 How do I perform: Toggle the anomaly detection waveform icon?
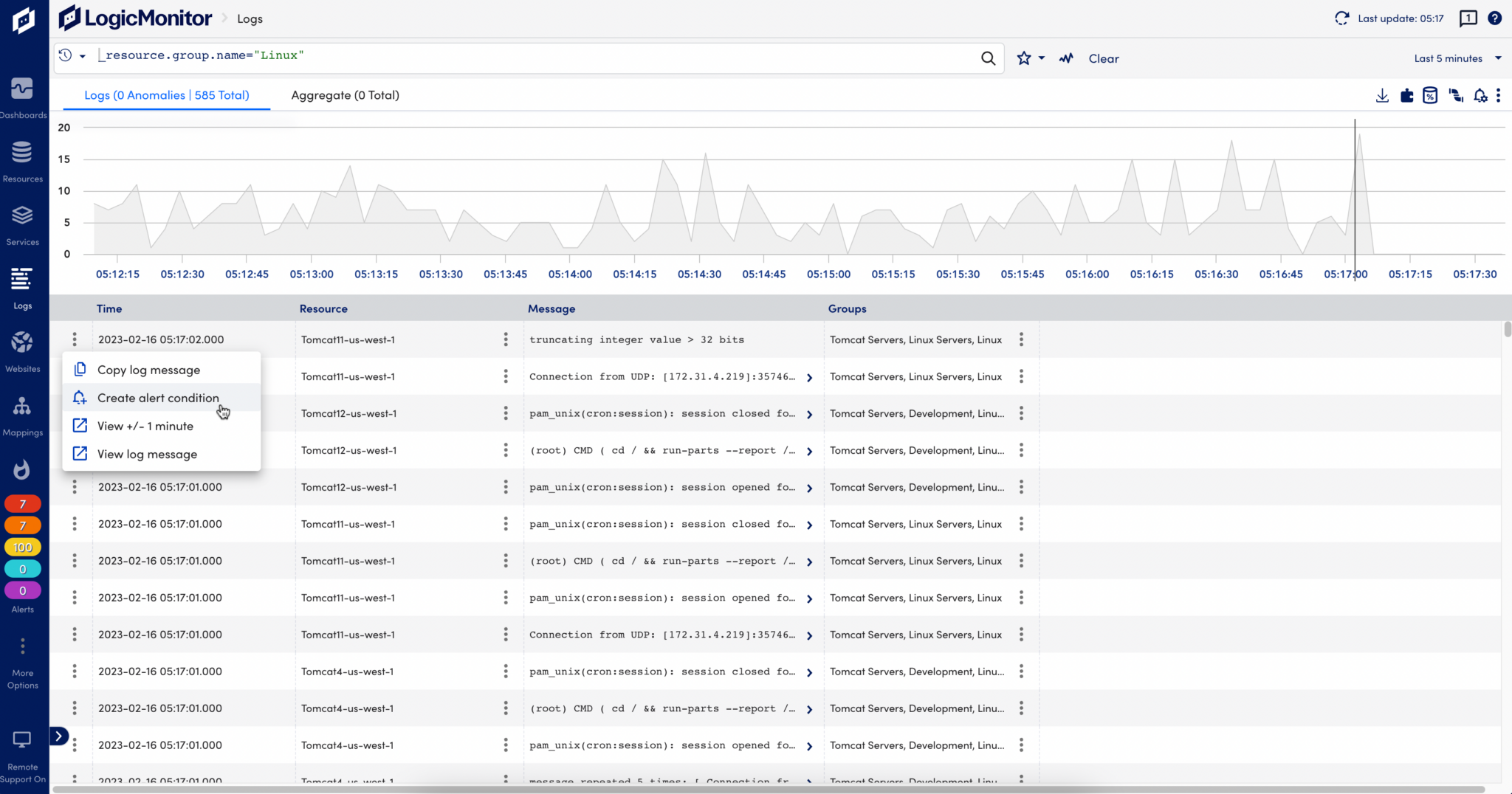click(x=1065, y=58)
